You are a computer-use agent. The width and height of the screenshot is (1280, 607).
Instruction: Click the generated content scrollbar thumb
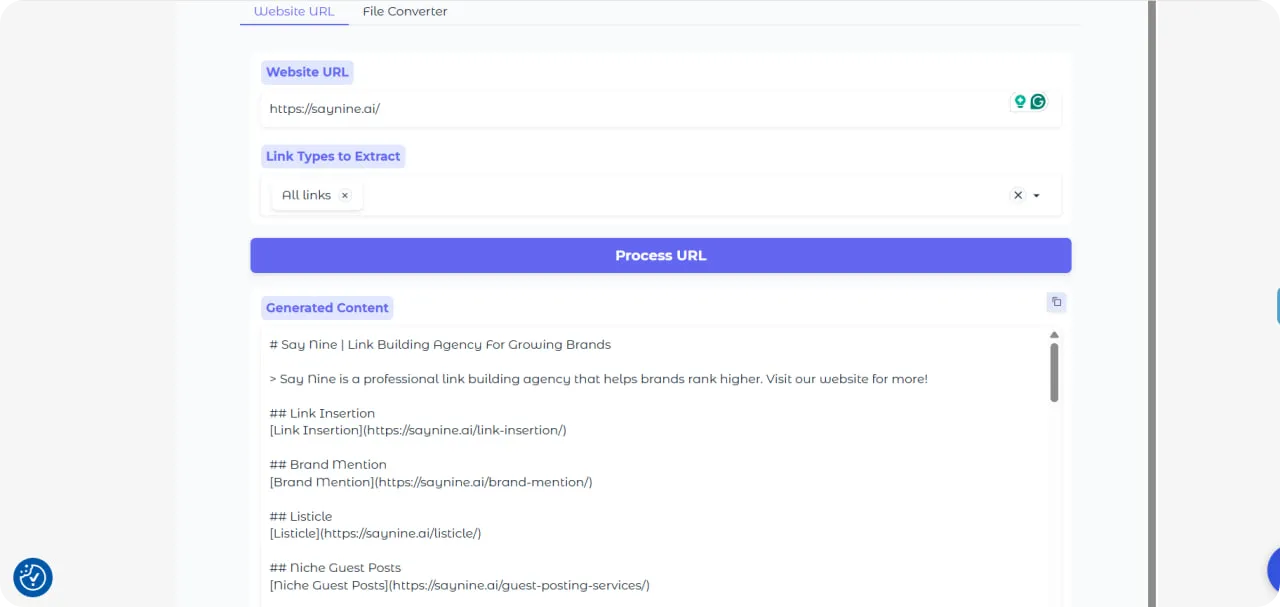(1054, 373)
